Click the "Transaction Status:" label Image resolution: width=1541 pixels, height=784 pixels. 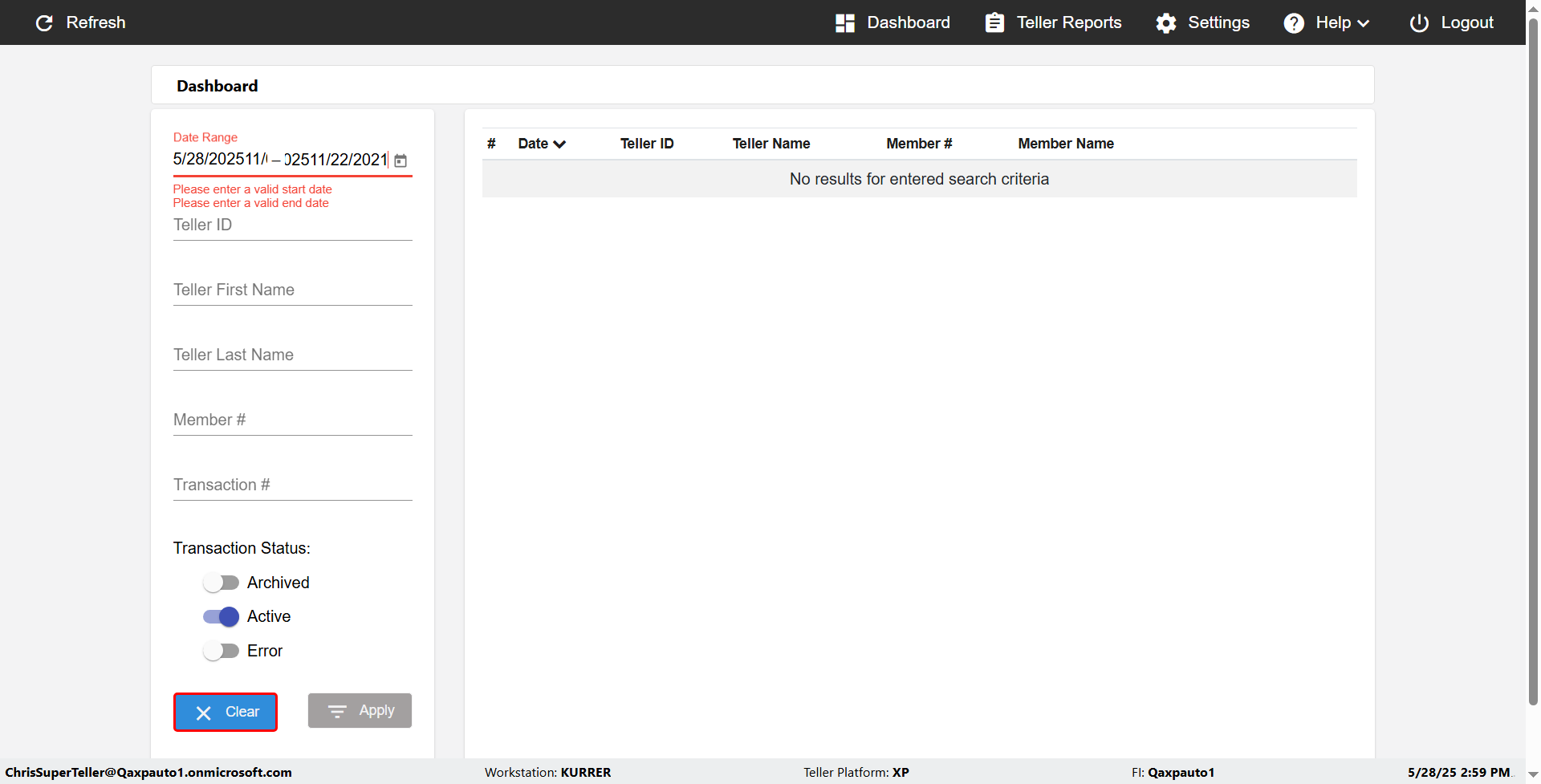coord(242,548)
